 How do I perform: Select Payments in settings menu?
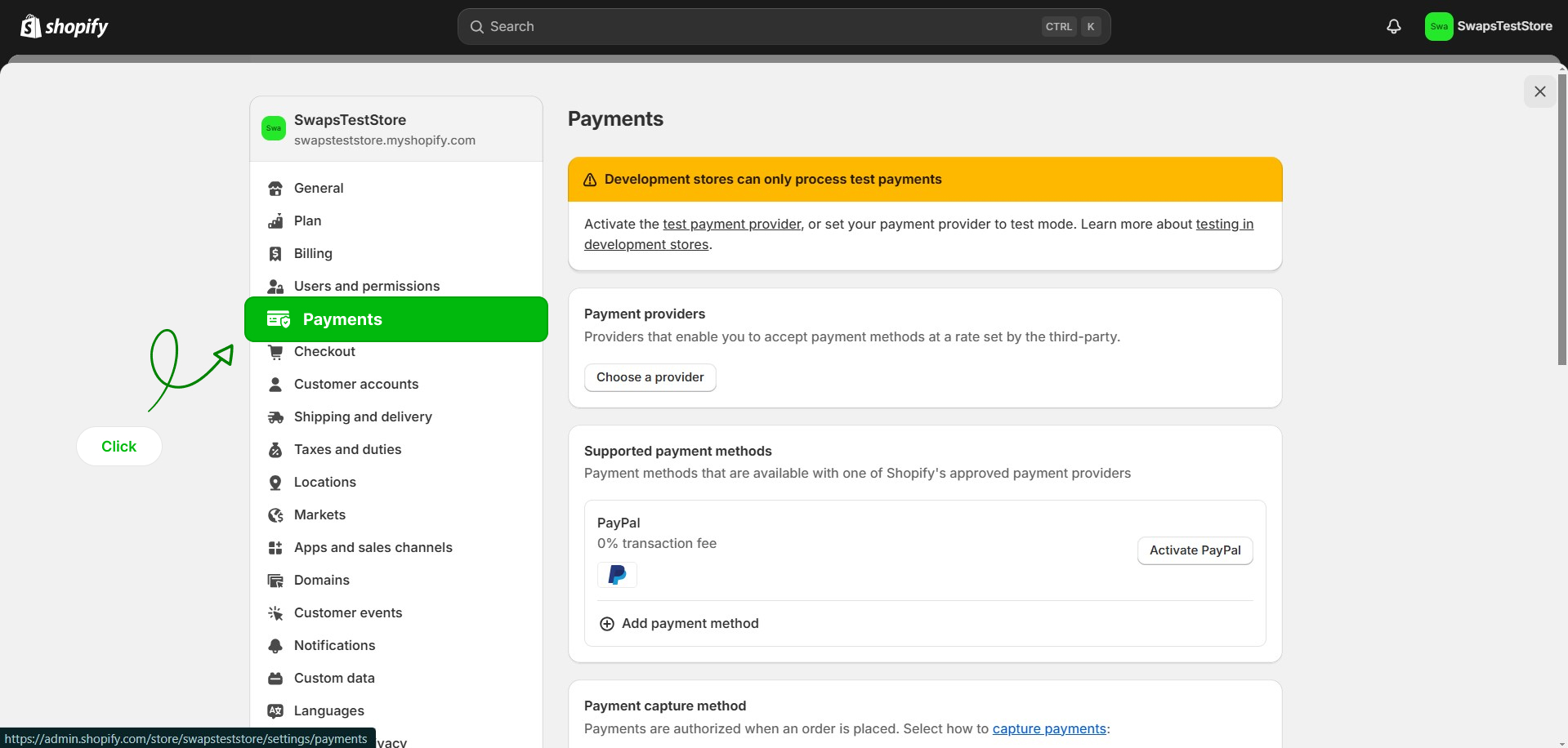396,319
